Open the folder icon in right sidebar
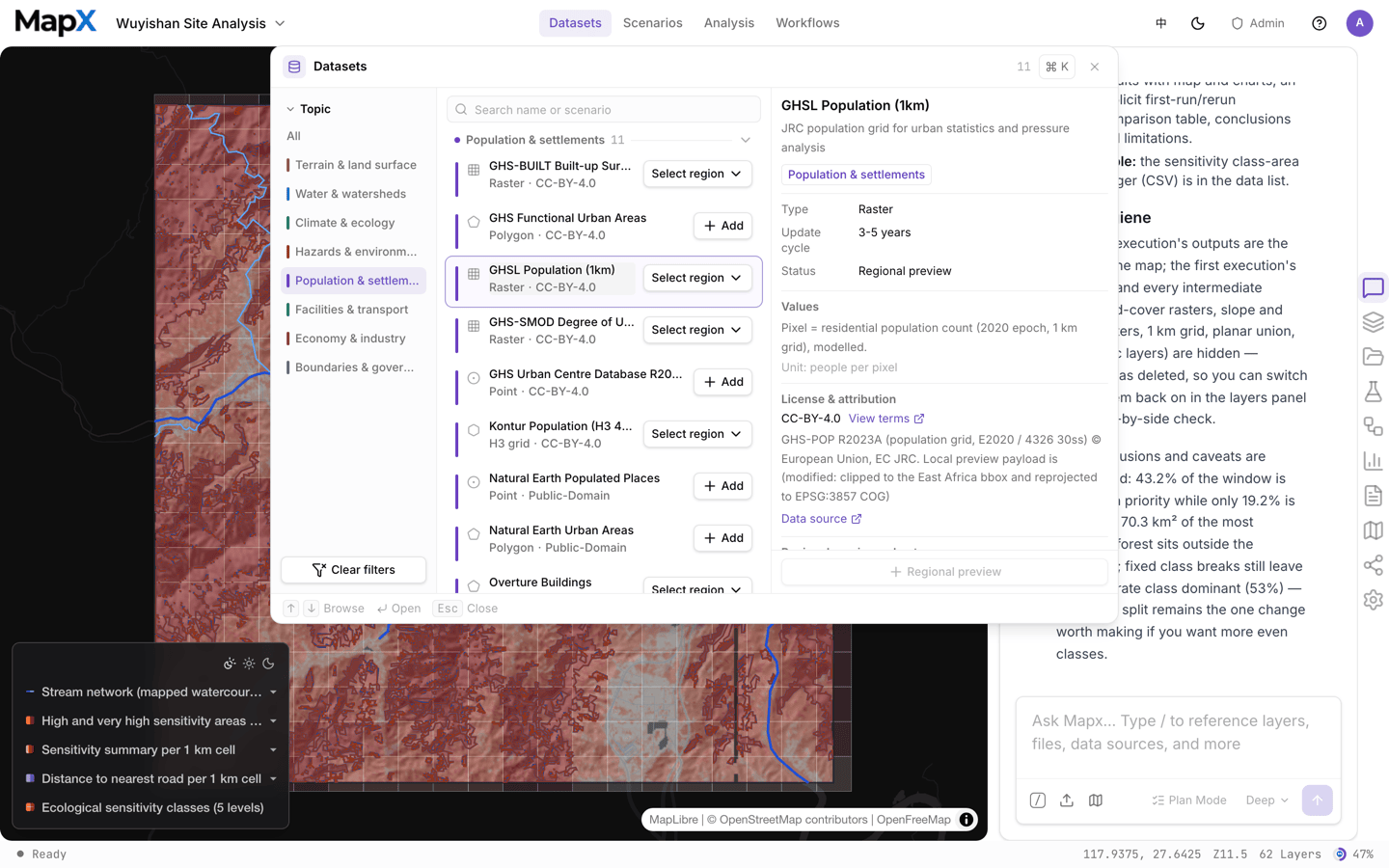This screenshot has height=868, width=1389. tap(1374, 357)
